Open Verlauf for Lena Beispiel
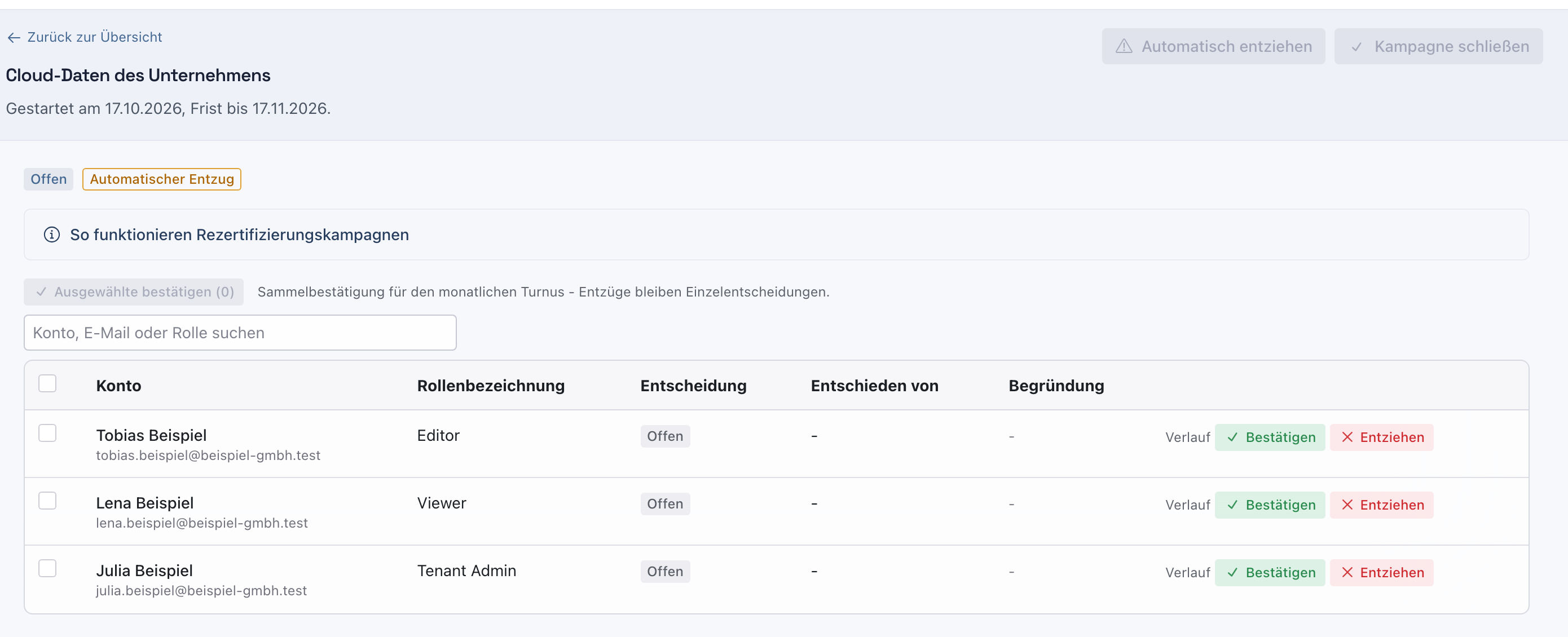The height and width of the screenshot is (637, 1568). pyautogui.click(x=1188, y=505)
